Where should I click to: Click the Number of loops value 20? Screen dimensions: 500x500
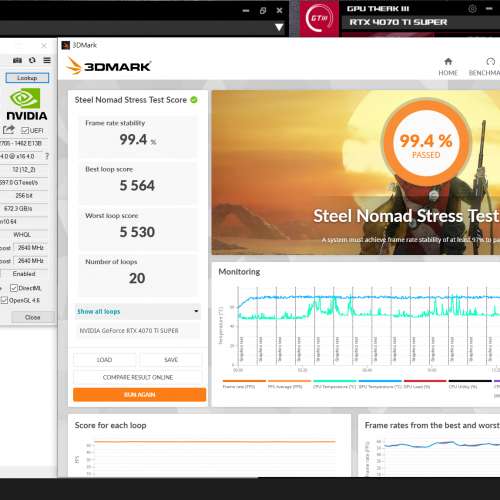click(137, 278)
